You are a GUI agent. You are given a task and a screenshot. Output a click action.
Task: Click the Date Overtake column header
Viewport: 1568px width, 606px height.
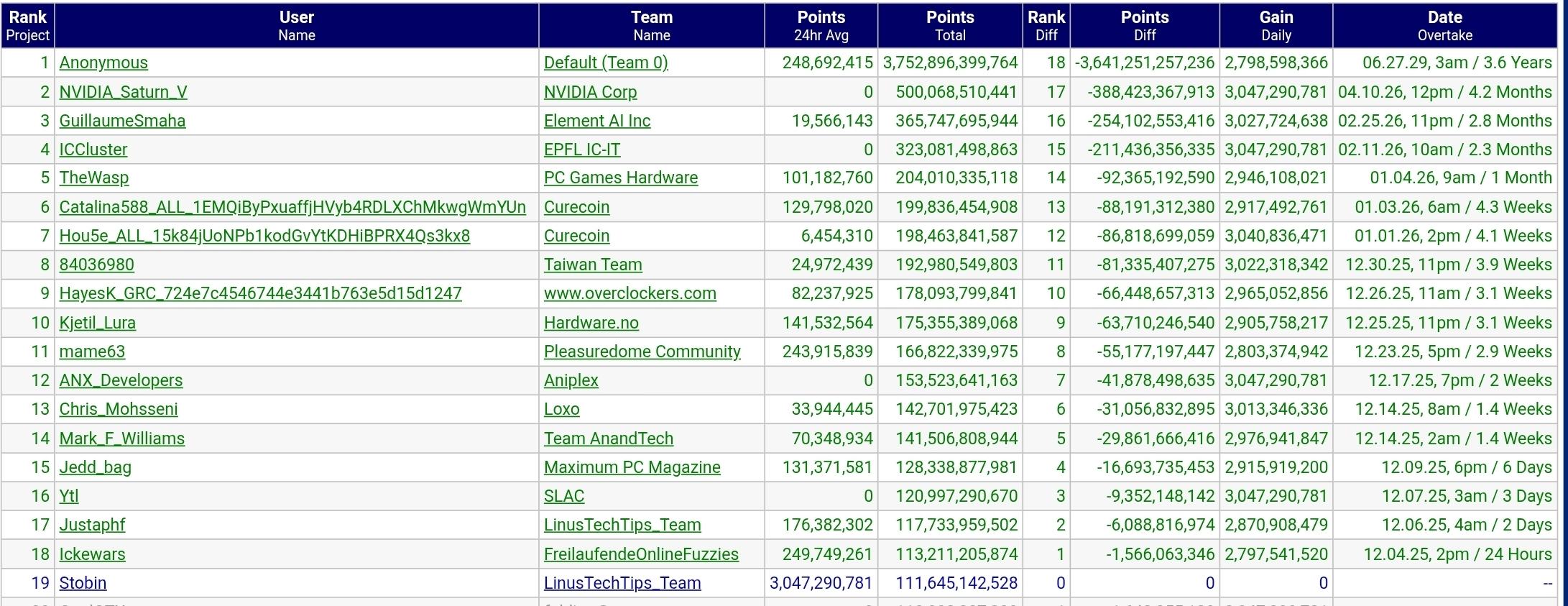tap(1444, 25)
